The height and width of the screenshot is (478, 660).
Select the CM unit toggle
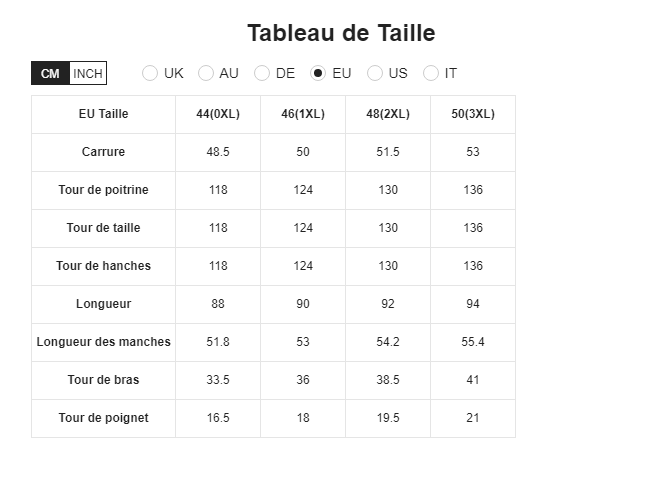pyautogui.click(x=50, y=73)
